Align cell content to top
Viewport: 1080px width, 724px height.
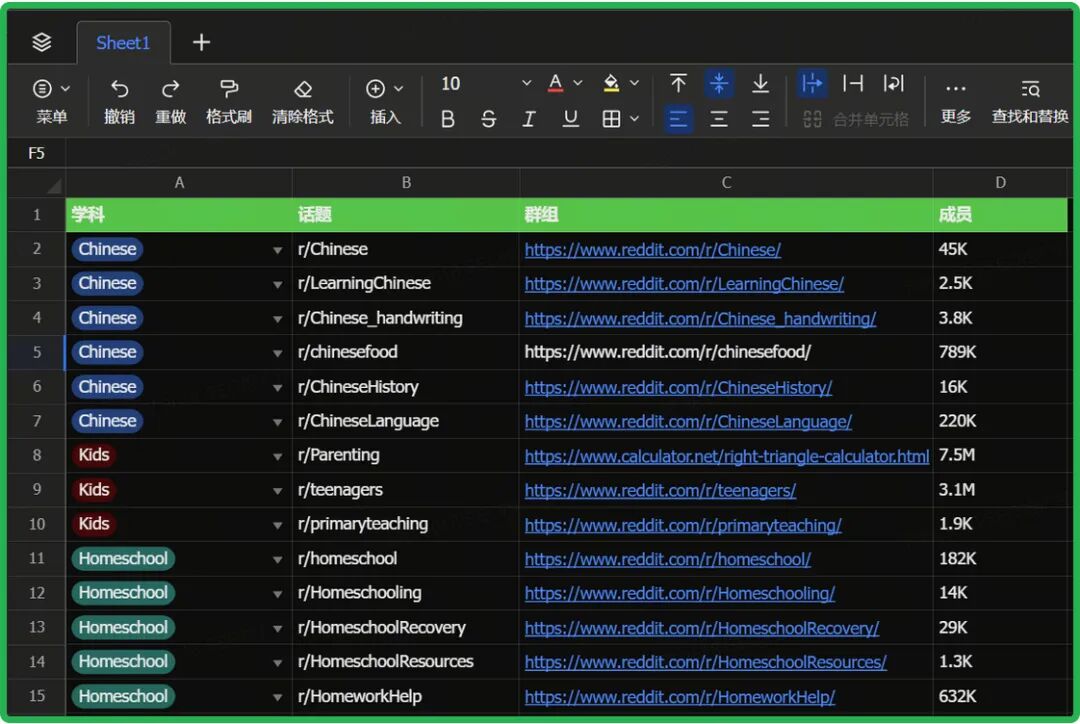[678, 83]
